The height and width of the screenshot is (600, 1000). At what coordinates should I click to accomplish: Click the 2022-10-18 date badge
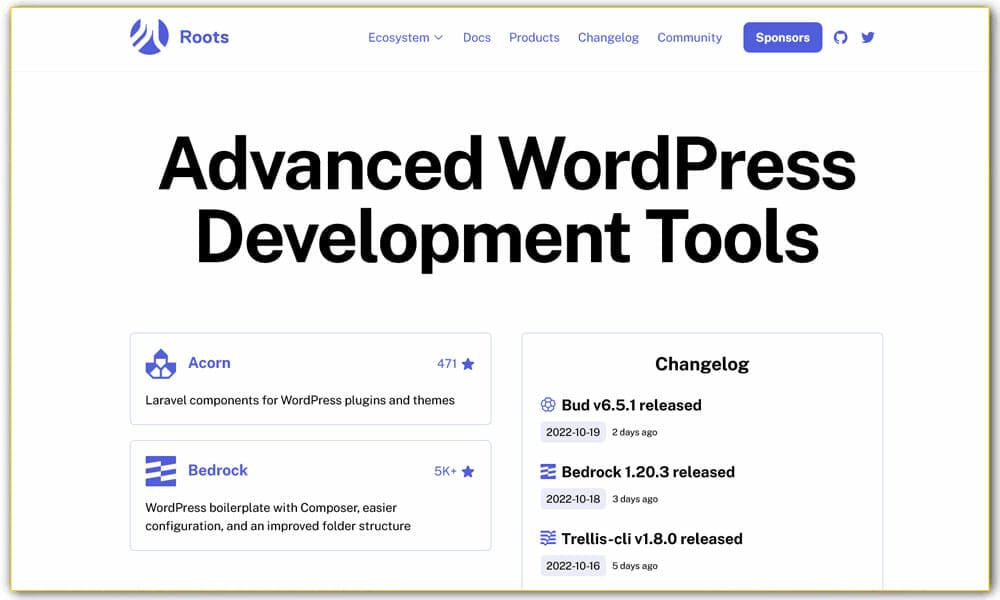(573, 499)
